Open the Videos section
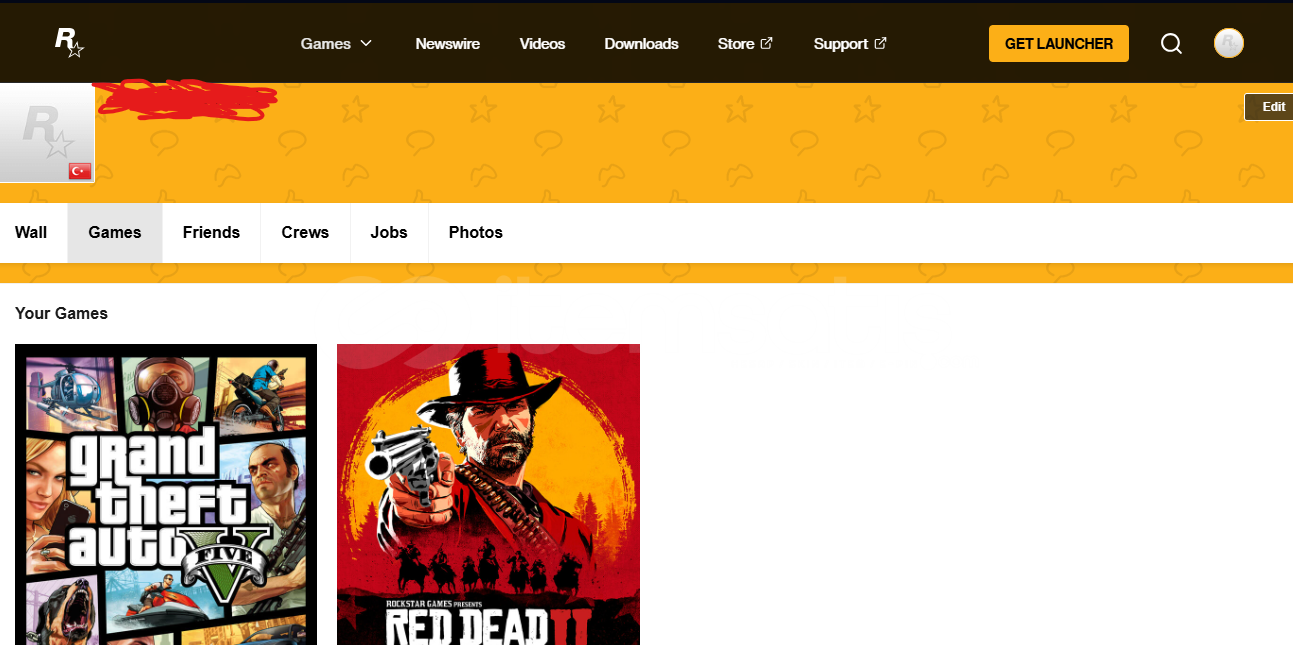Screen dimensions: 1293x645 pyautogui.click(x=542, y=44)
